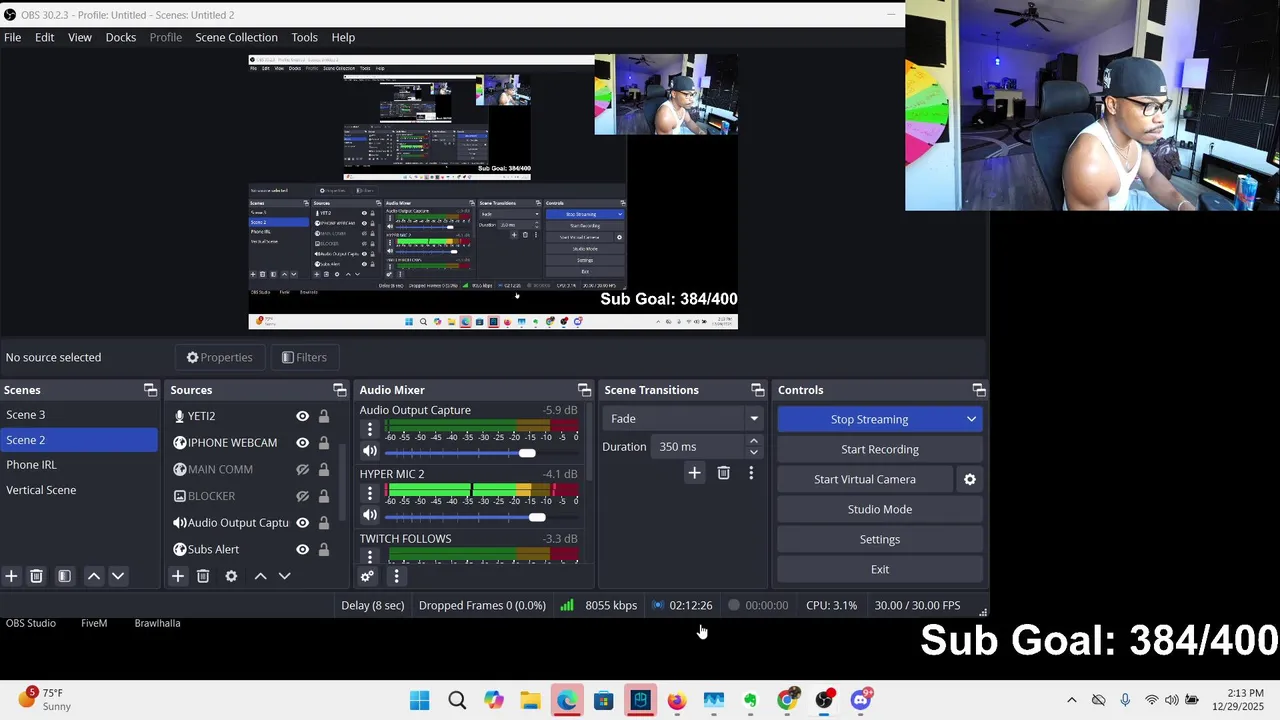Hide the Audio Output Capture source
Viewport: 1280px width, 720px height.
(x=302, y=523)
